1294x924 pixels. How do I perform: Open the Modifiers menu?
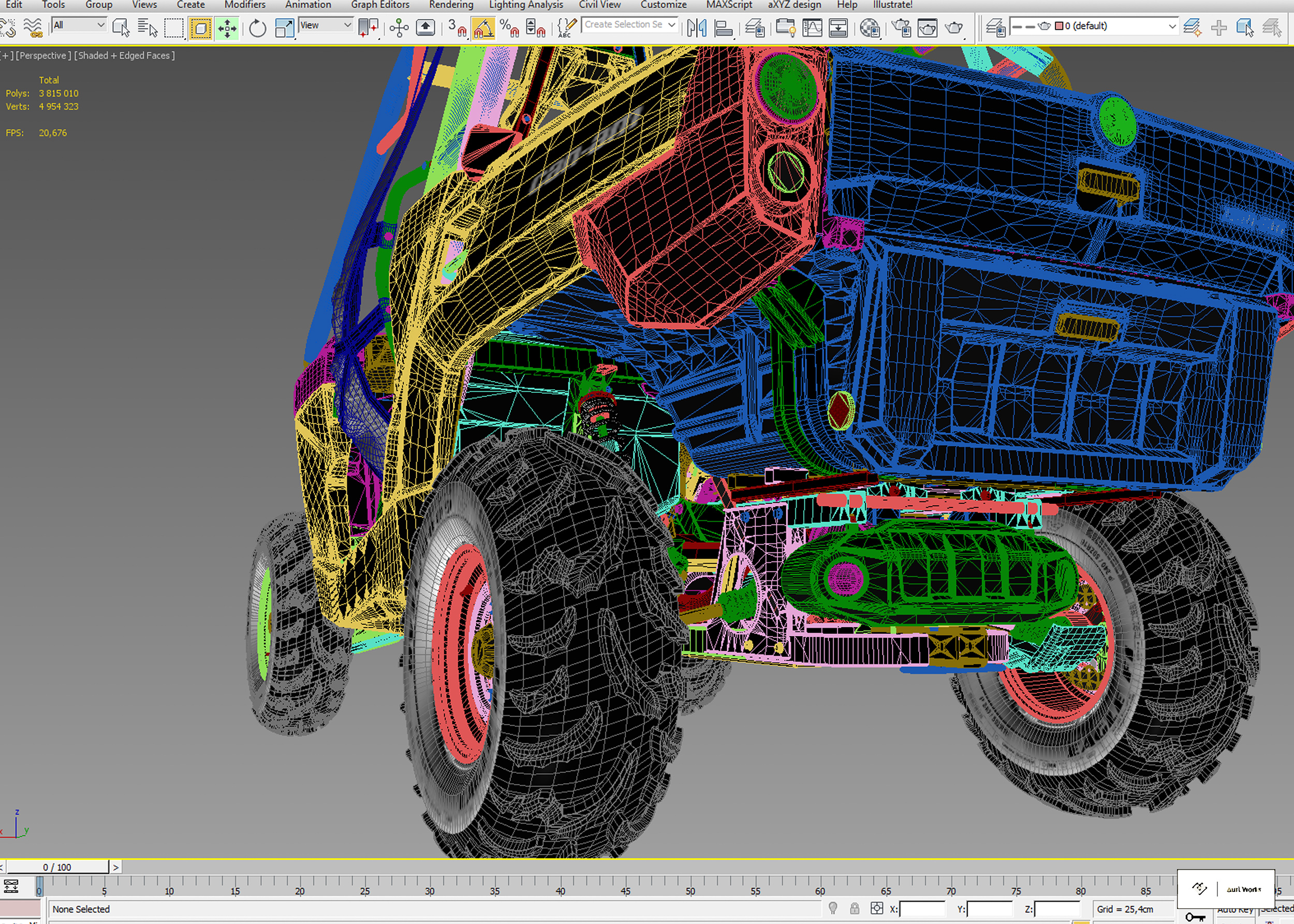coord(245,5)
